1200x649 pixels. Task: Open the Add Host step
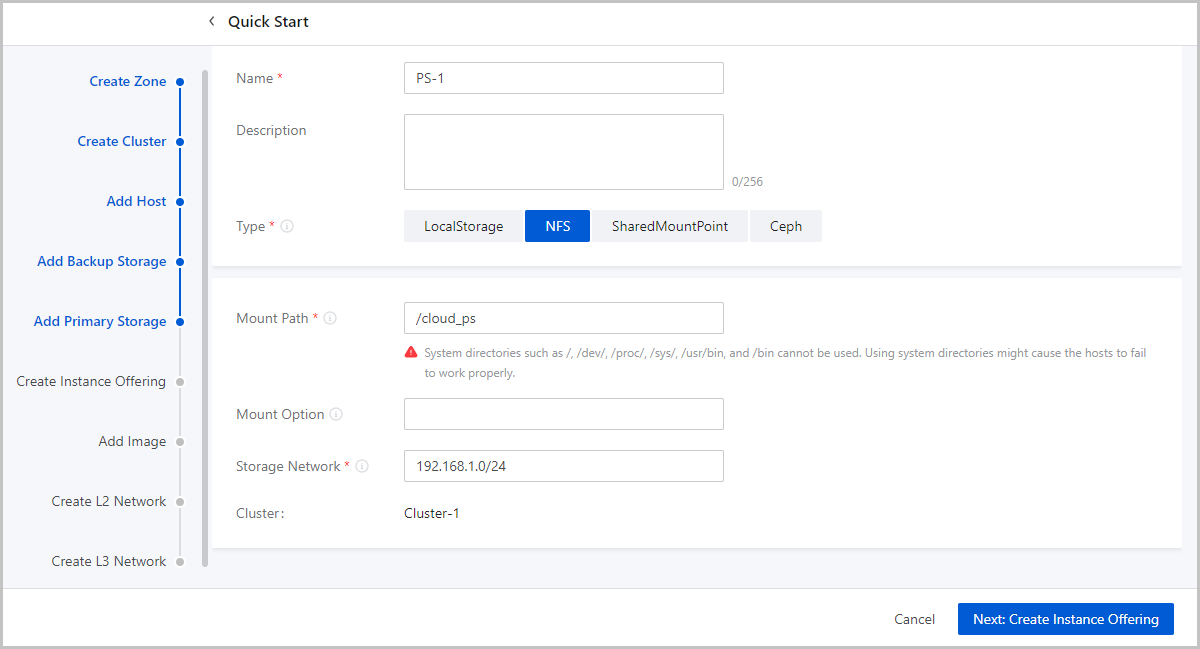136,202
